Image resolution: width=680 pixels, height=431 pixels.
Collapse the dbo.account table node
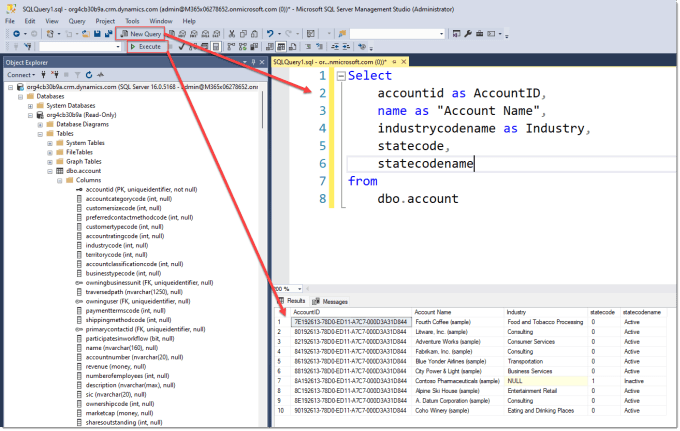pos(50,171)
